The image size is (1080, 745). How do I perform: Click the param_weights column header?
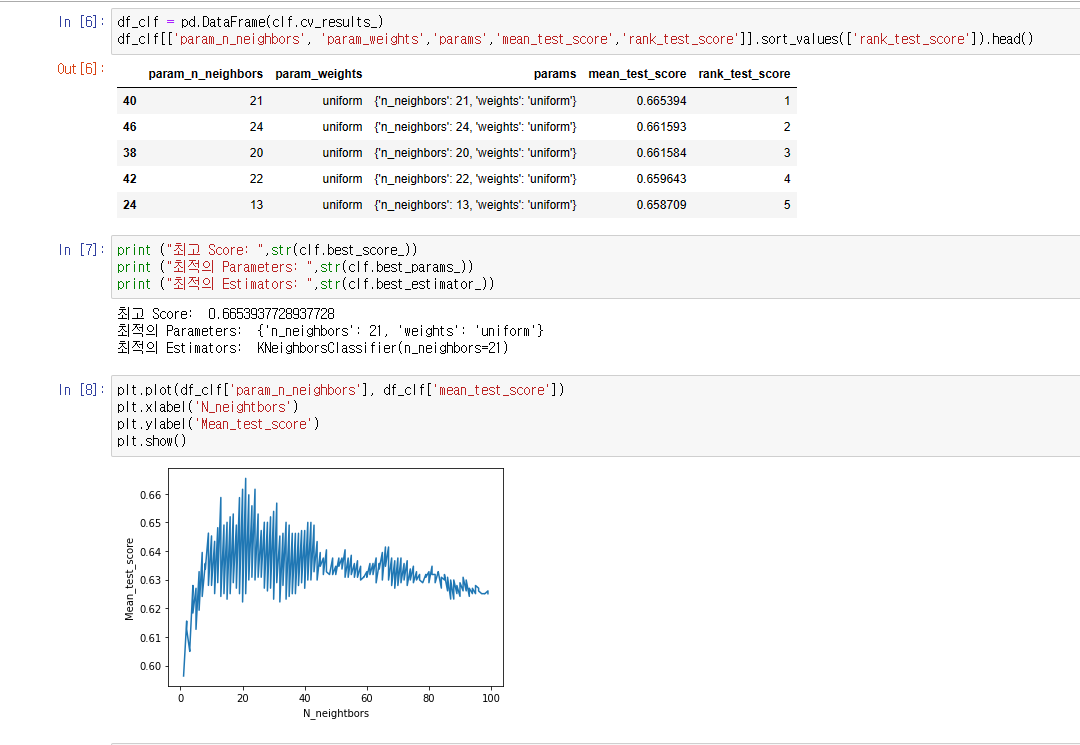tap(319, 74)
